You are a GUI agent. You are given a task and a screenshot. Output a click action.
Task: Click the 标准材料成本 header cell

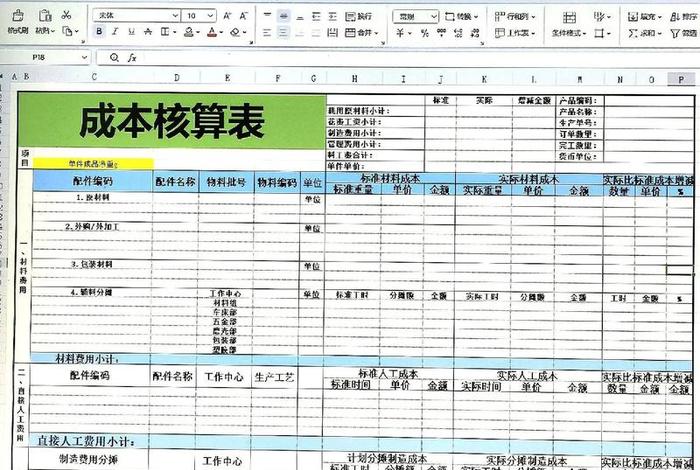coord(390,178)
